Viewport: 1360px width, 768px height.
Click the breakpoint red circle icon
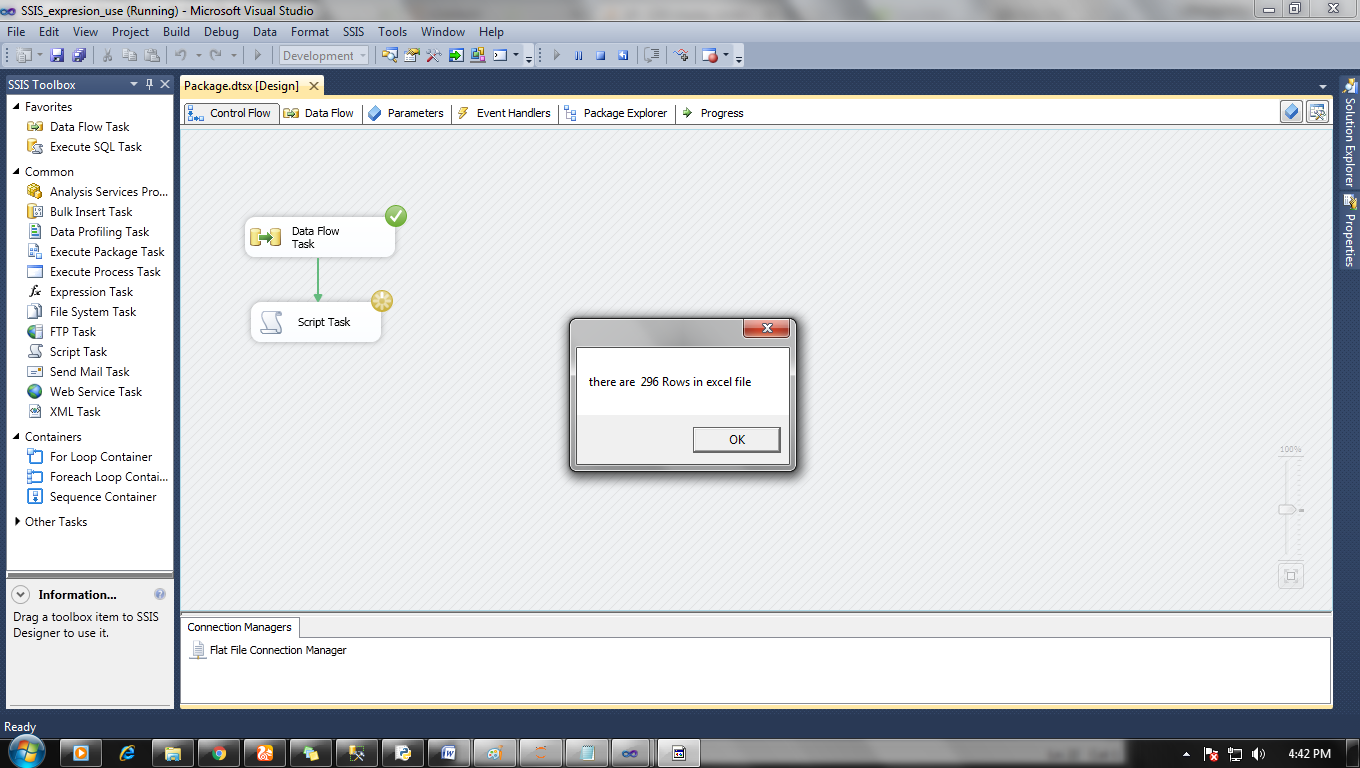(x=710, y=56)
